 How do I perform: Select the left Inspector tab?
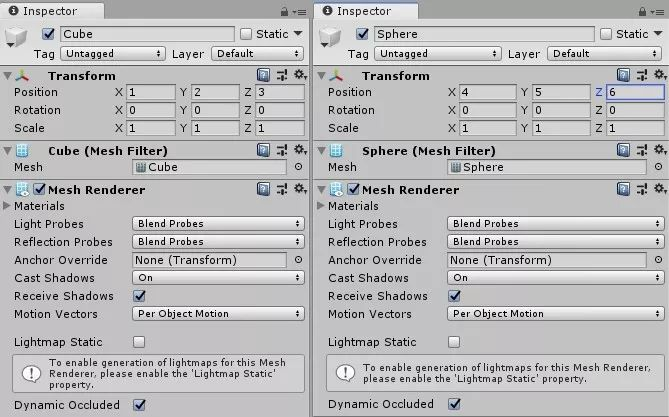(52, 11)
